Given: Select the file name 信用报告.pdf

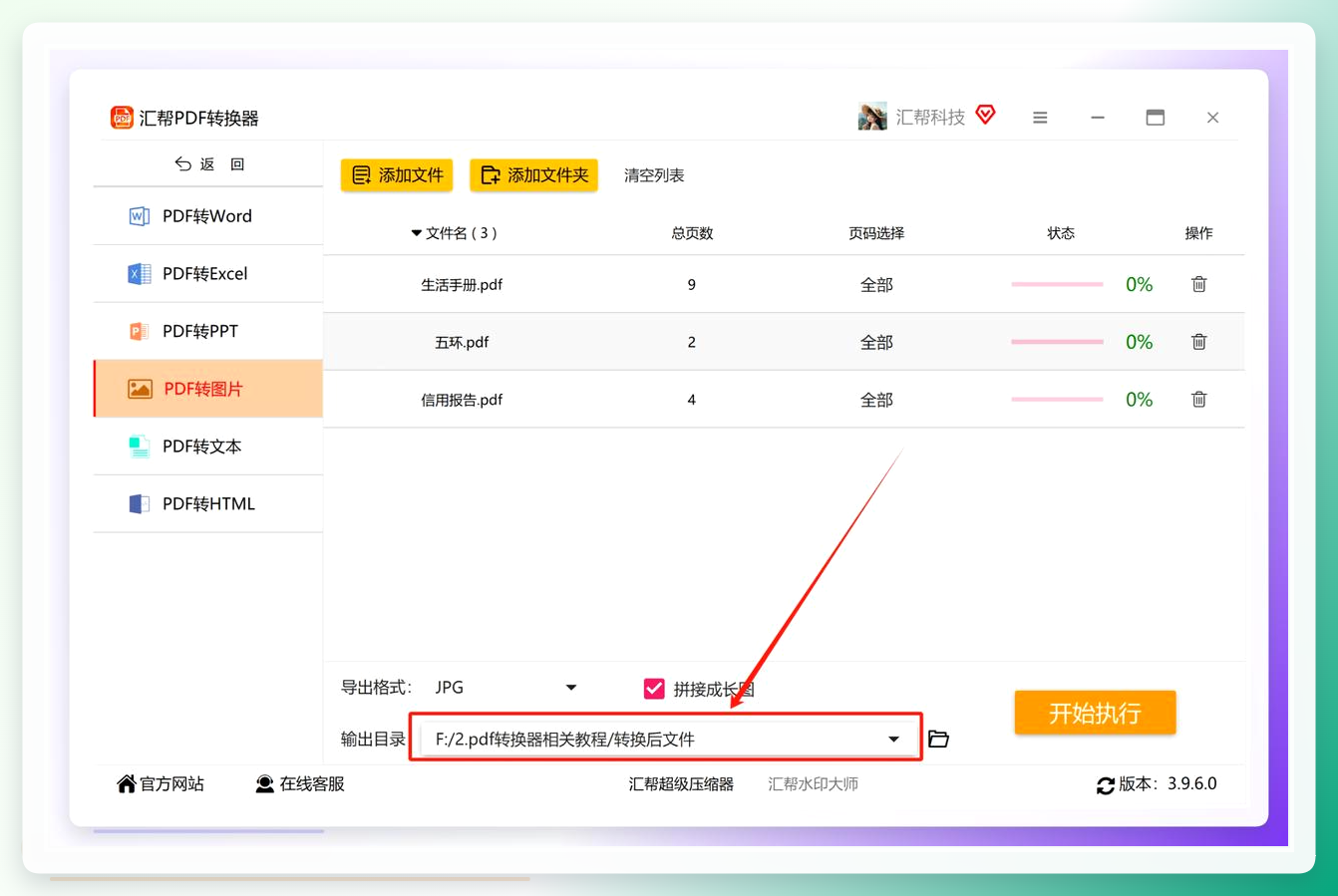Looking at the screenshot, I should [462, 401].
